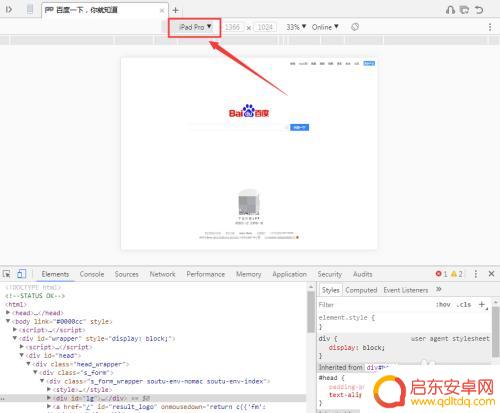The width and height of the screenshot is (500, 413).
Task: Click the undo arrow icon in top bar
Action: (479, 10)
